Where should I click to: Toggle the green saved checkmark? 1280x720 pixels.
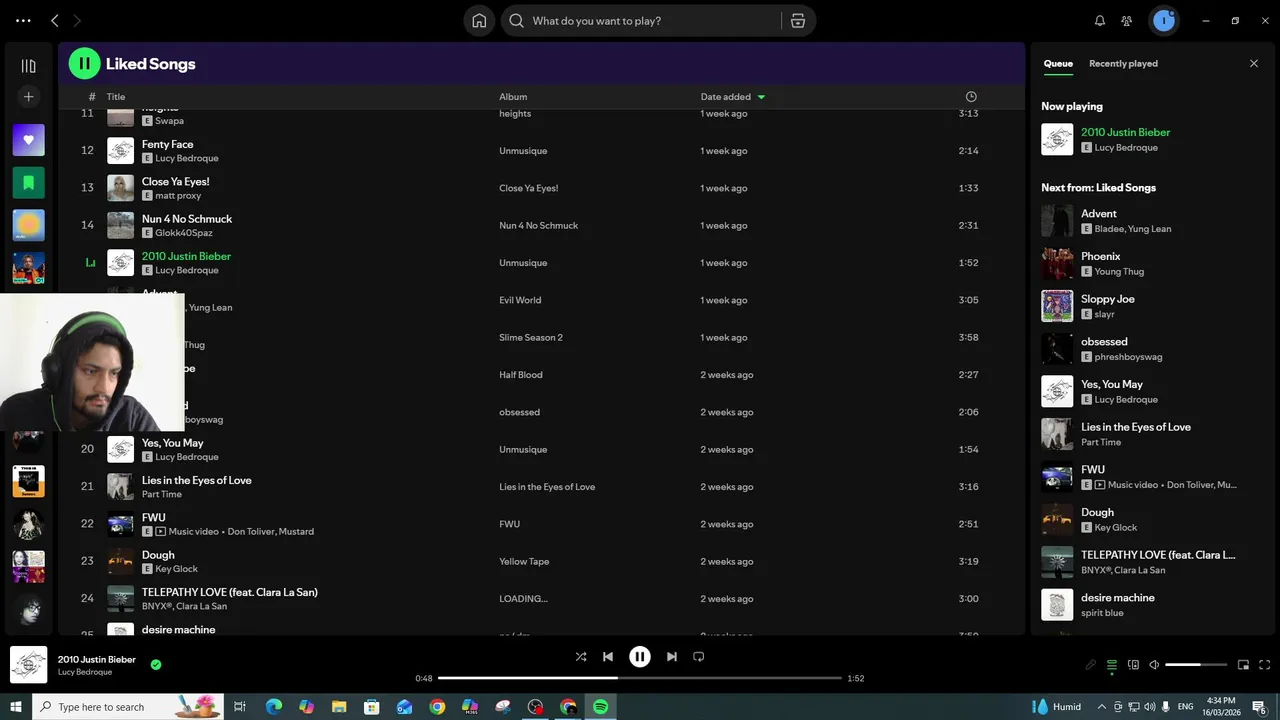[156, 664]
